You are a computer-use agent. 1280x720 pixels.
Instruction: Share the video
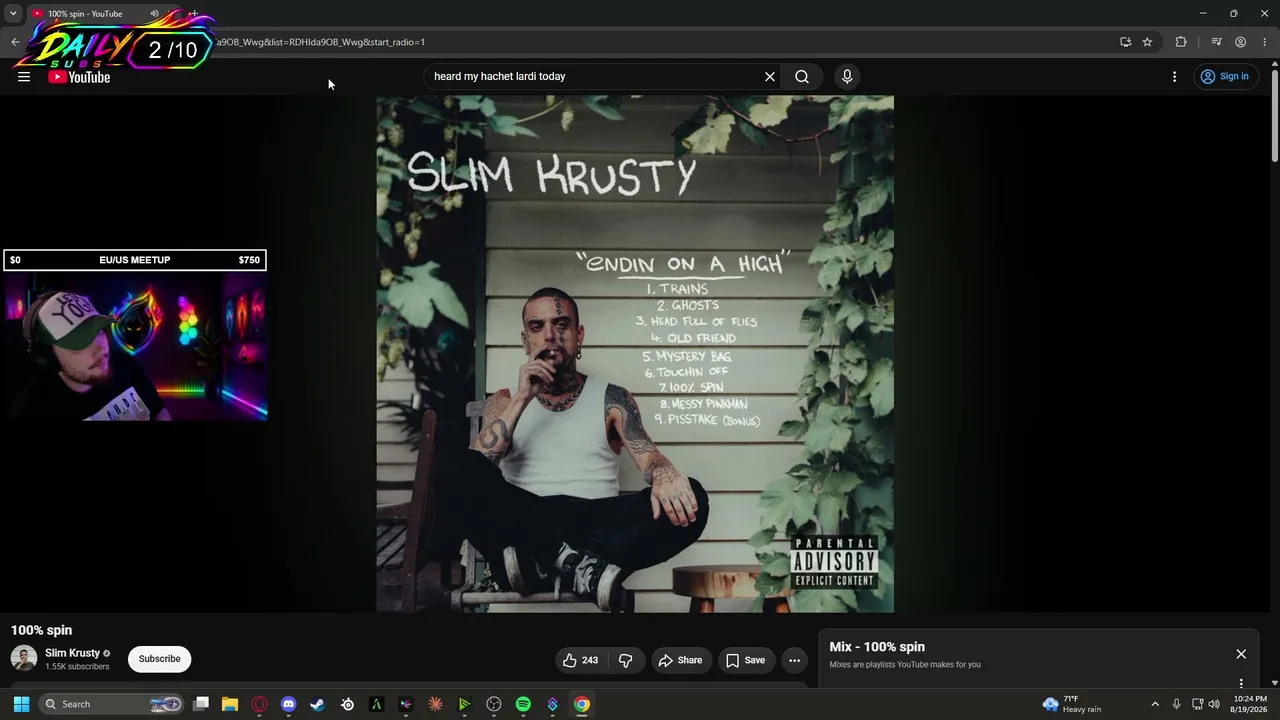pos(680,660)
